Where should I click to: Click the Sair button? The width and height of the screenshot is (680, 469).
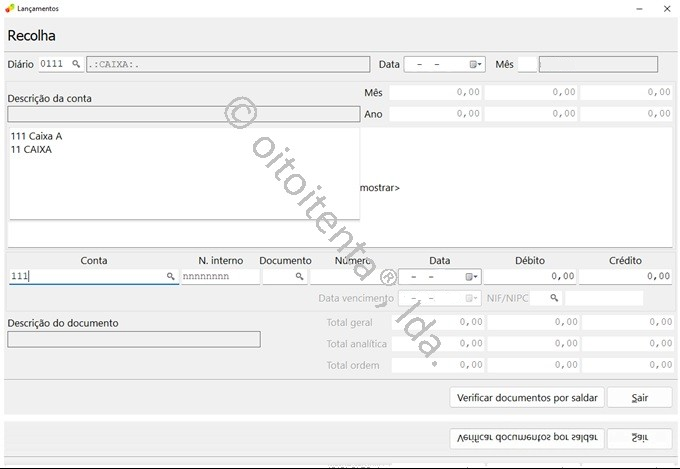tap(639, 397)
